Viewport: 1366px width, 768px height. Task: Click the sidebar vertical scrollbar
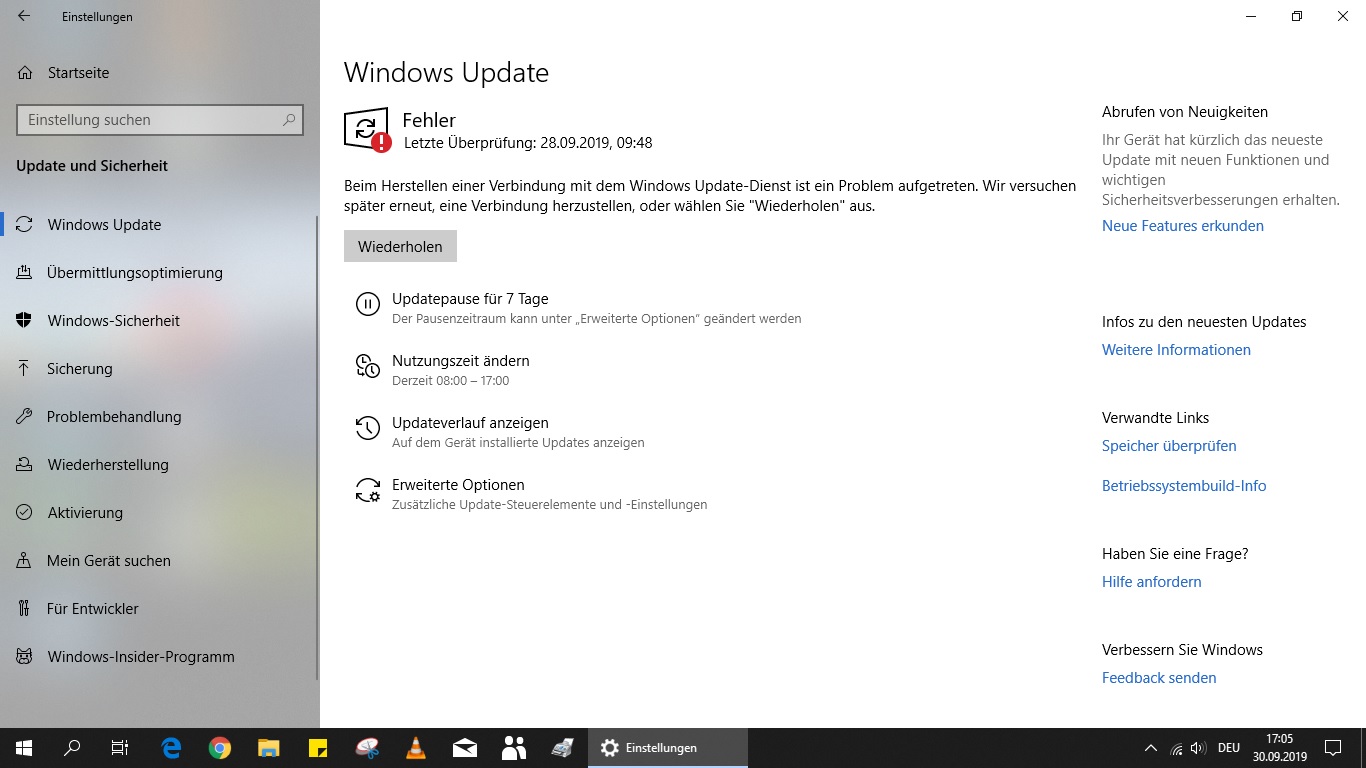317,447
